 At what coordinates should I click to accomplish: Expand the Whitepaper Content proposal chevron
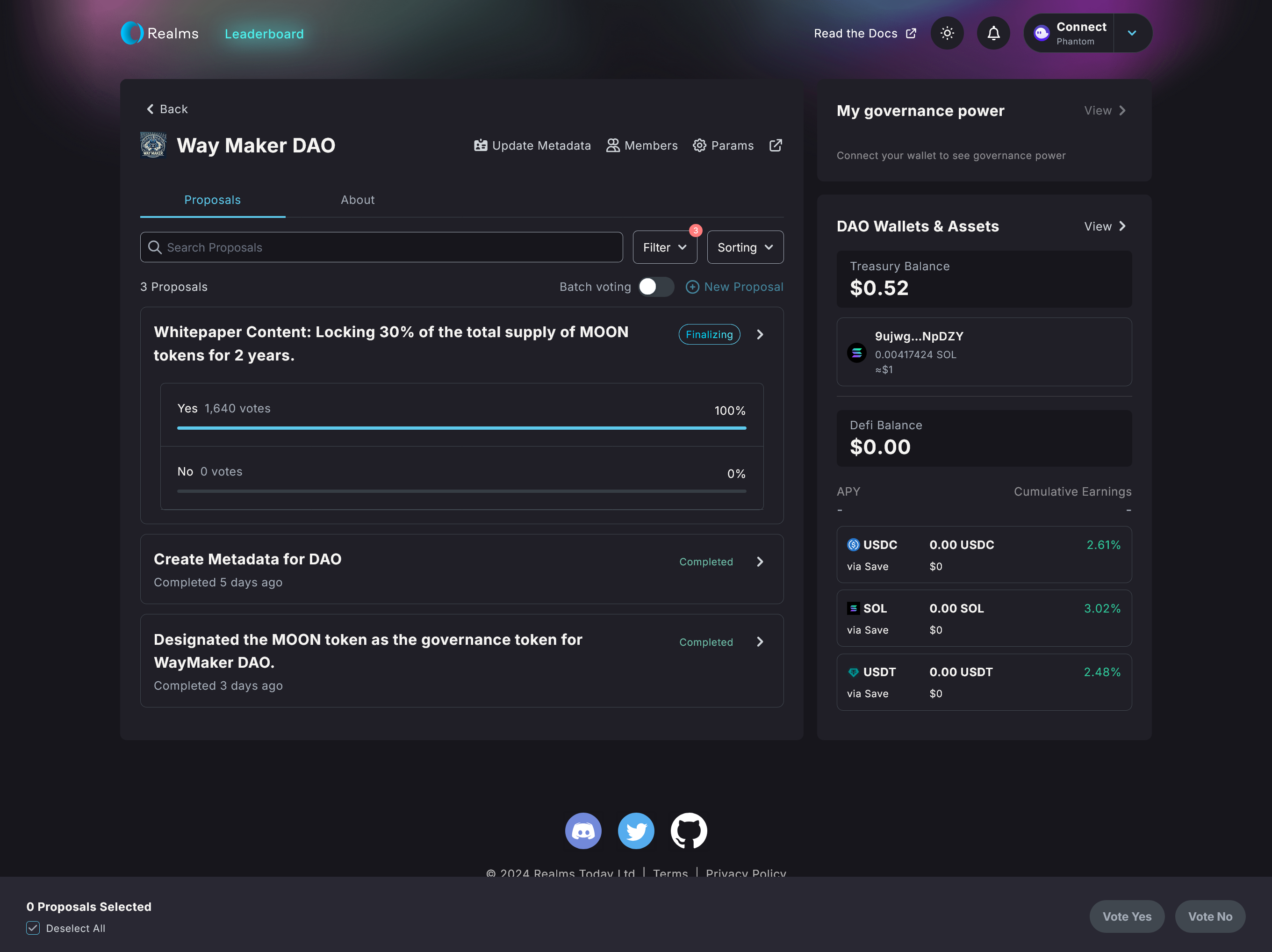tap(760, 335)
